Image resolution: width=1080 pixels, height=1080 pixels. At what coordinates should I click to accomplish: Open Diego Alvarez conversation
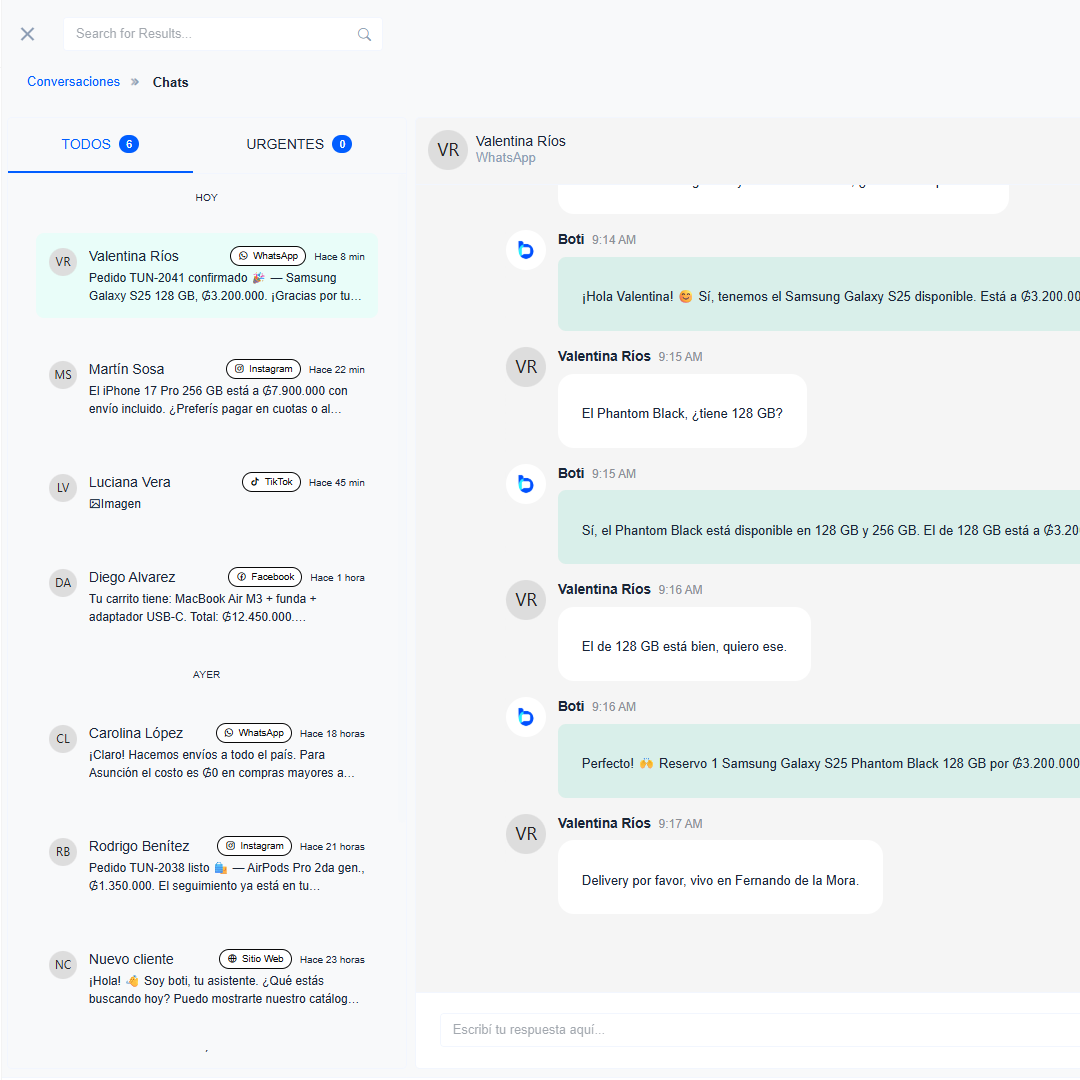207,596
